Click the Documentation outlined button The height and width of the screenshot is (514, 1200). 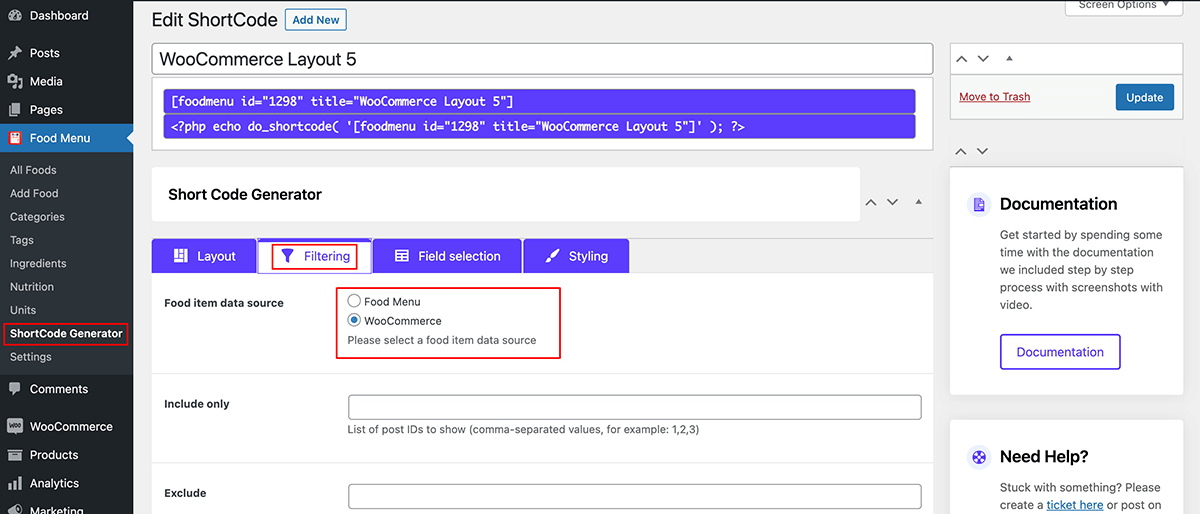point(1060,352)
